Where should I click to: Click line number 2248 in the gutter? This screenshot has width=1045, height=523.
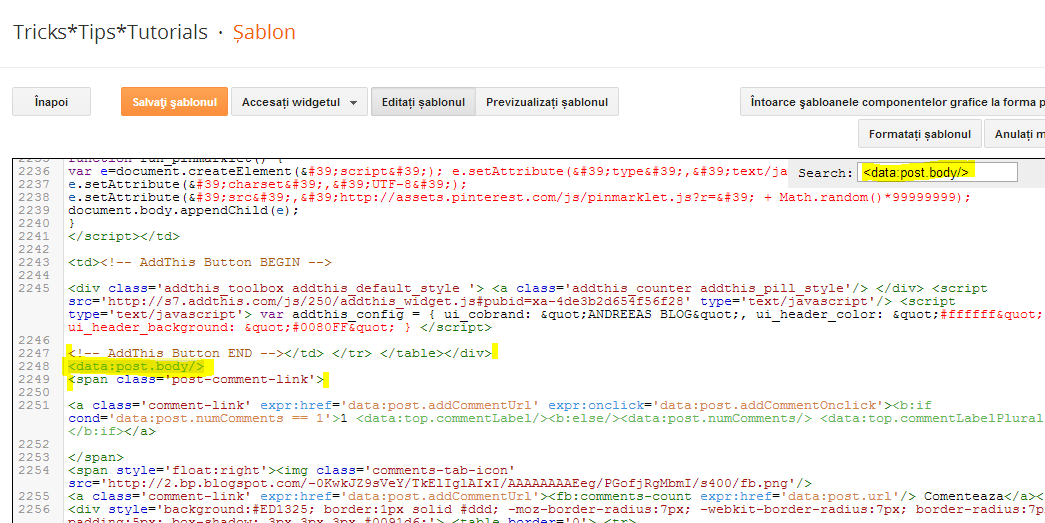click(x=34, y=366)
